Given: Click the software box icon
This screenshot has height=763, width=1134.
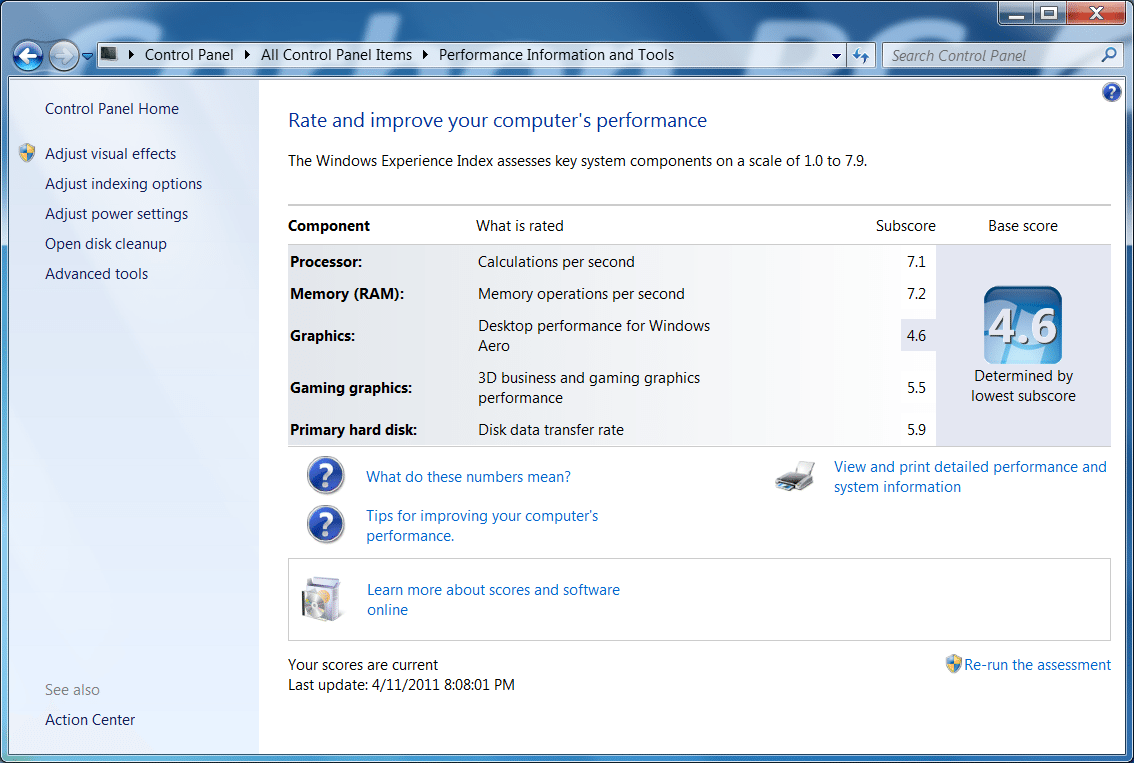Looking at the screenshot, I should (321, 600).
